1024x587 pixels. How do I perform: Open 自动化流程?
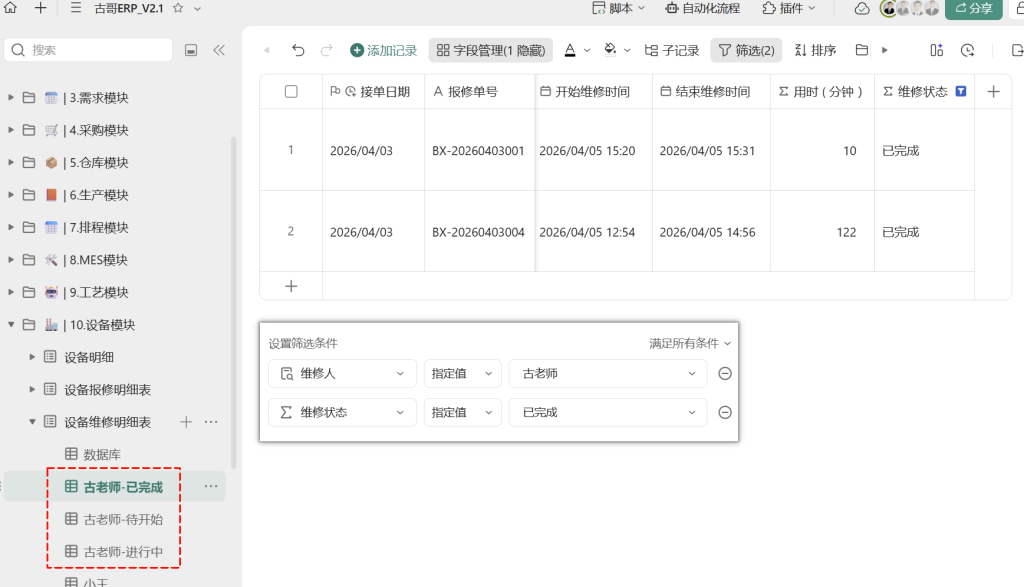[x=702, y=8]
